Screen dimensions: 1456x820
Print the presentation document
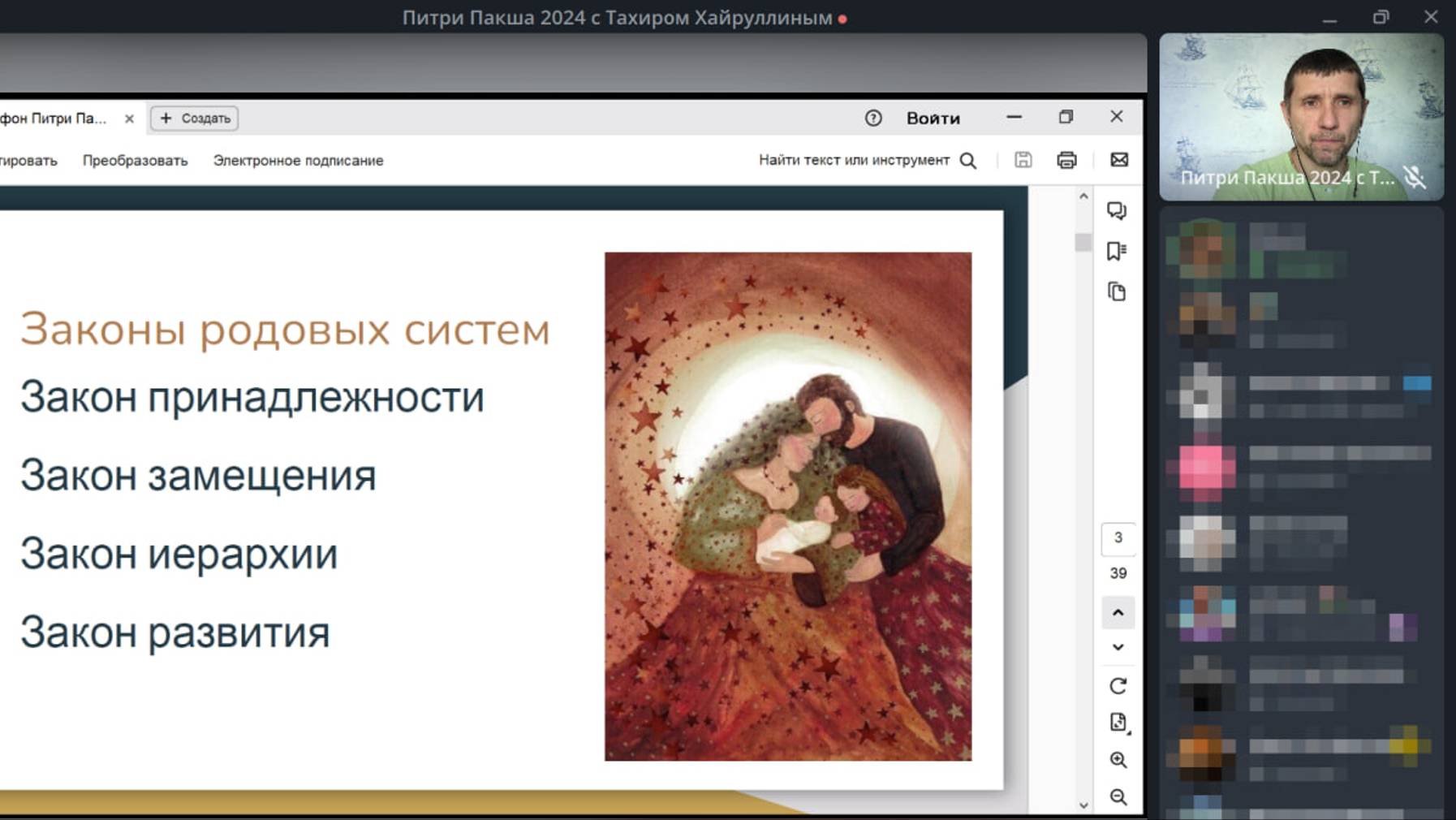[1066, 160]
